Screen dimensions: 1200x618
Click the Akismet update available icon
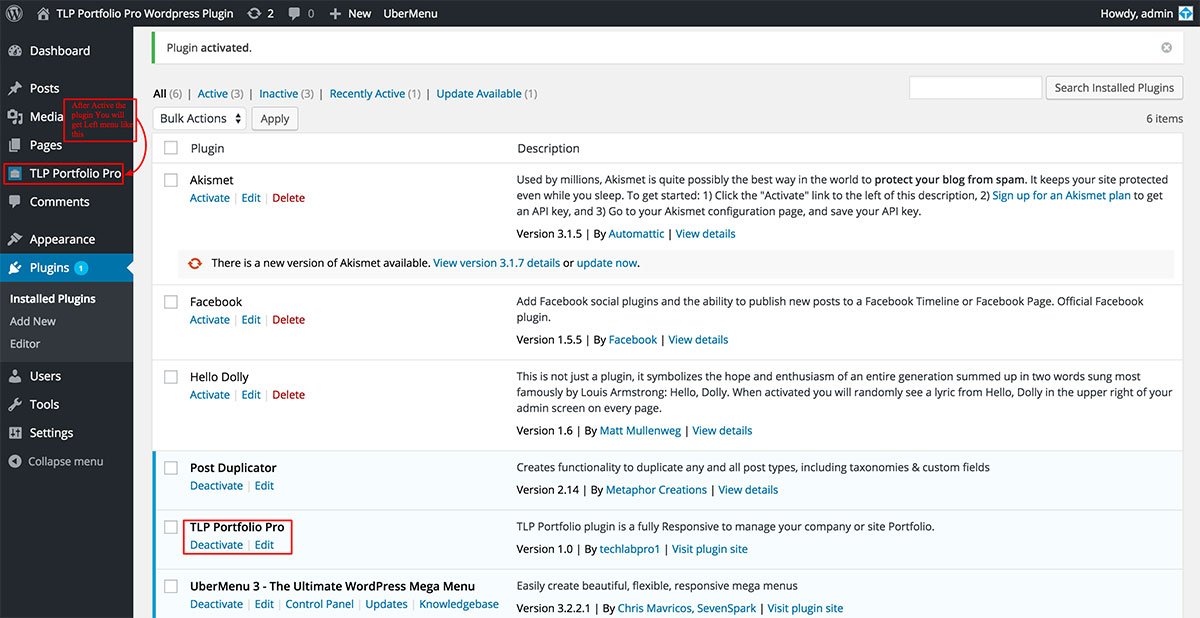coord(195,263)
